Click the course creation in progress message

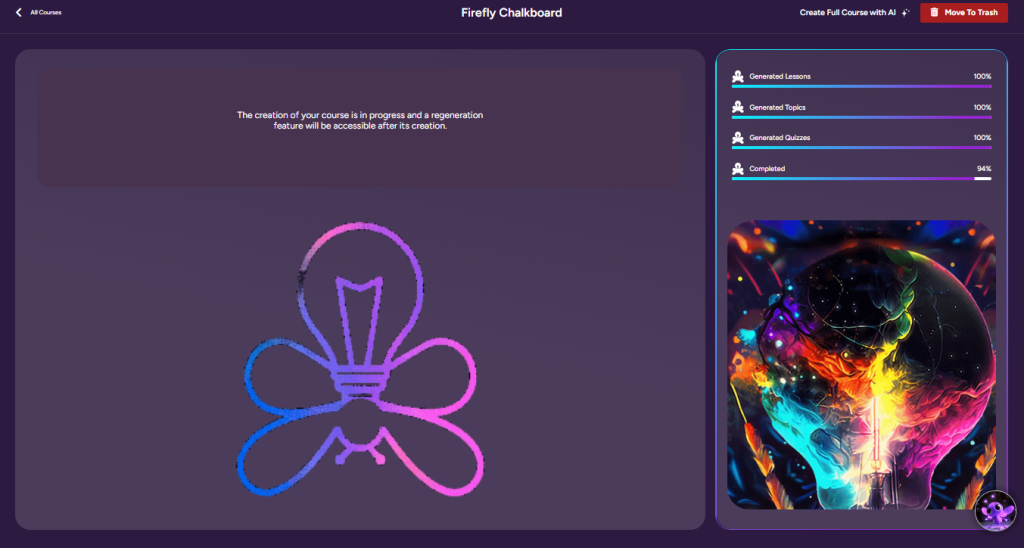(360, 121)
